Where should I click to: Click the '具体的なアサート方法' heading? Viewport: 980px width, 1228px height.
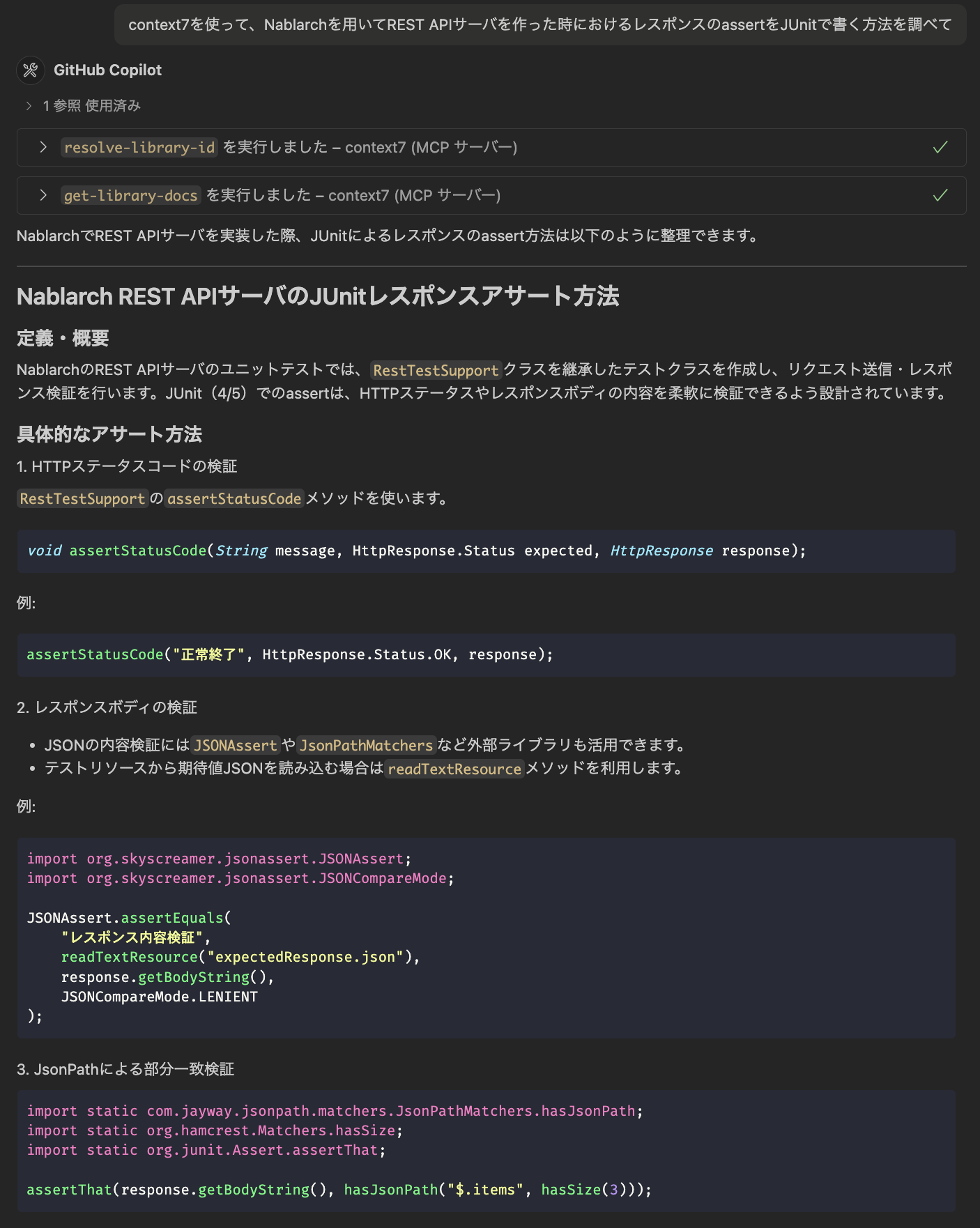[109, 435]
